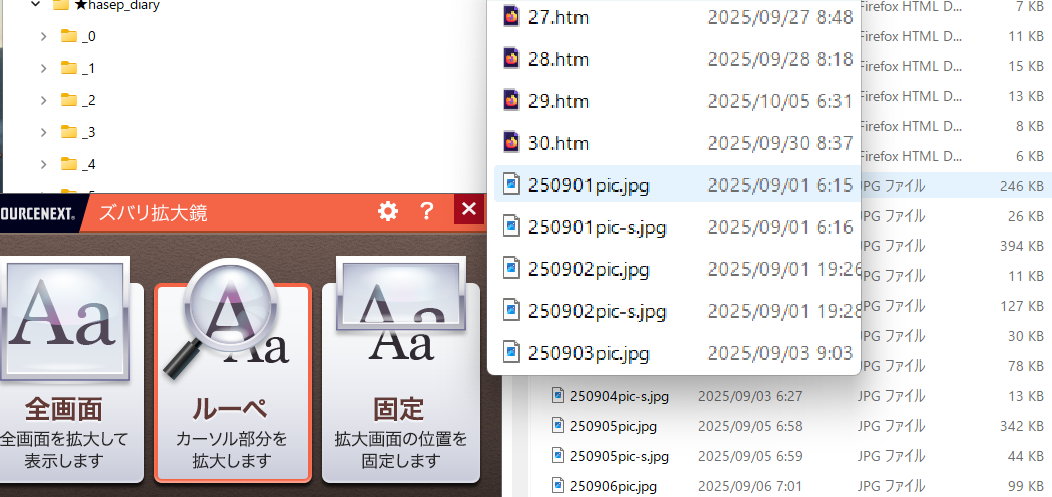Select 250904pic-s.jpg file icon

(x=558, y=396)
